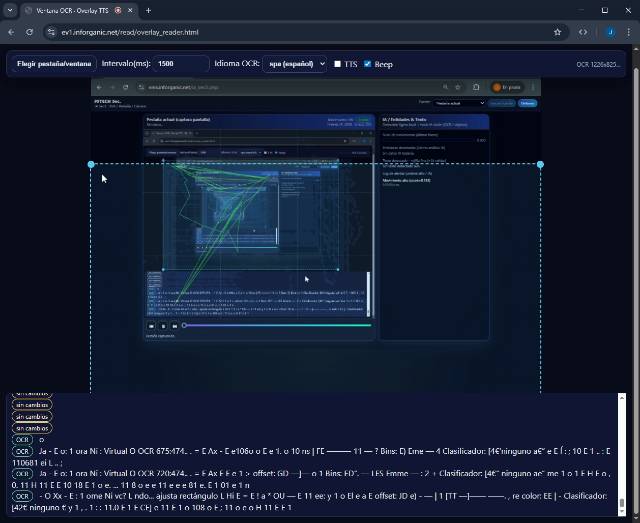Open the Chrome three-dot menu

(x=627, y=32)
